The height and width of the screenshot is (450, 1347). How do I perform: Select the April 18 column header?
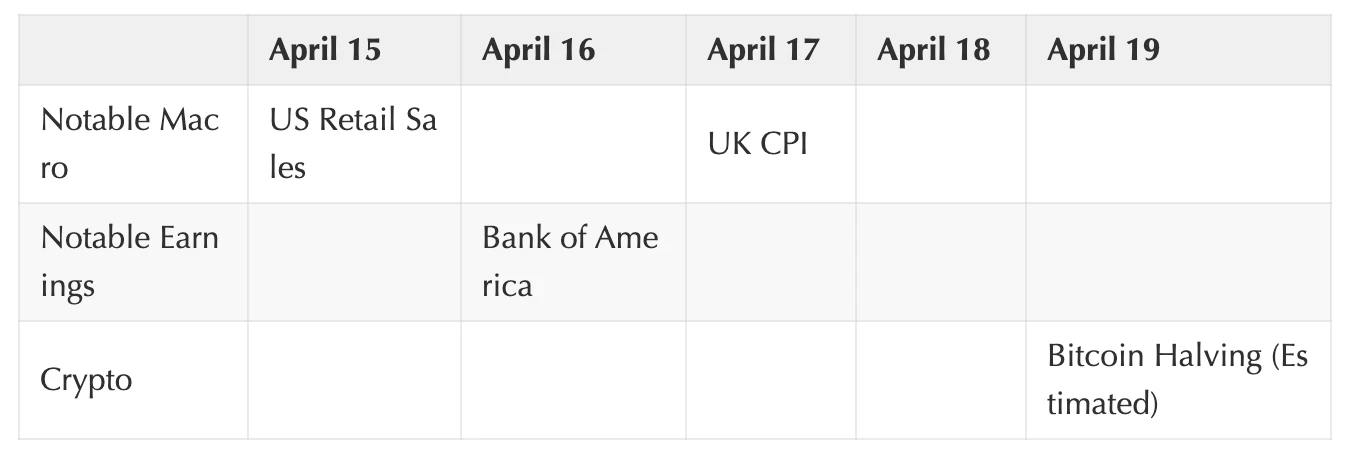933,50
